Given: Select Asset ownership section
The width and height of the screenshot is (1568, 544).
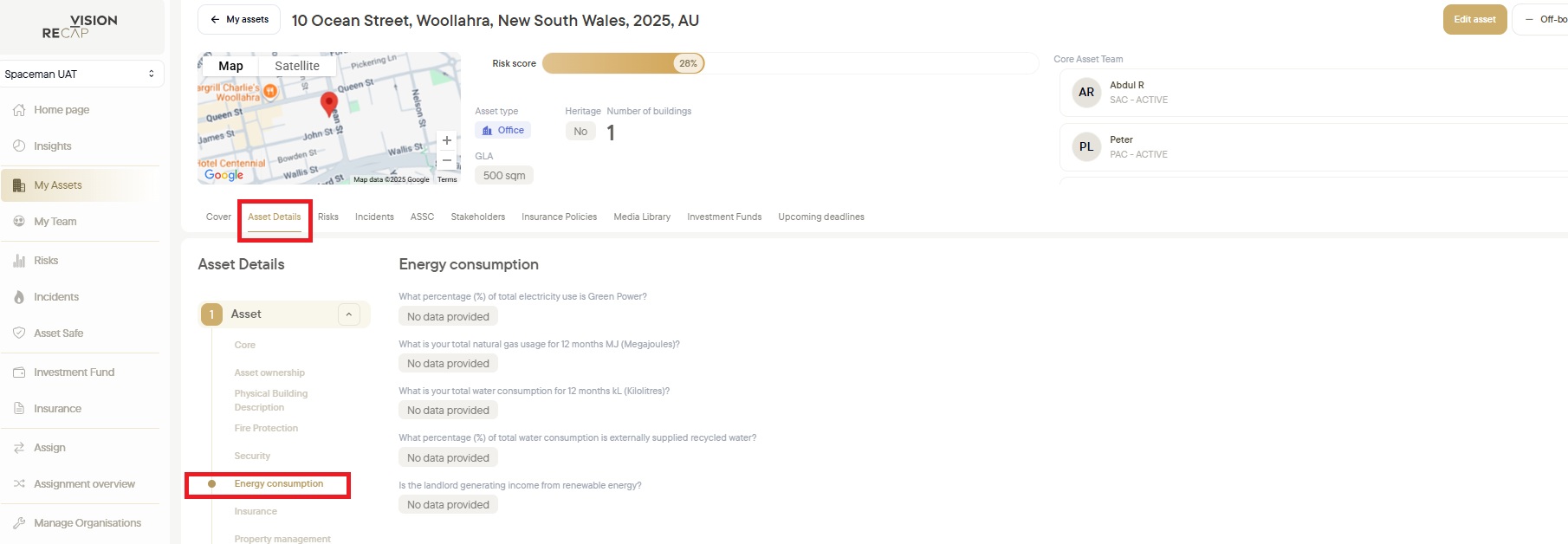Looking at the screenshot, I should 269,372.
